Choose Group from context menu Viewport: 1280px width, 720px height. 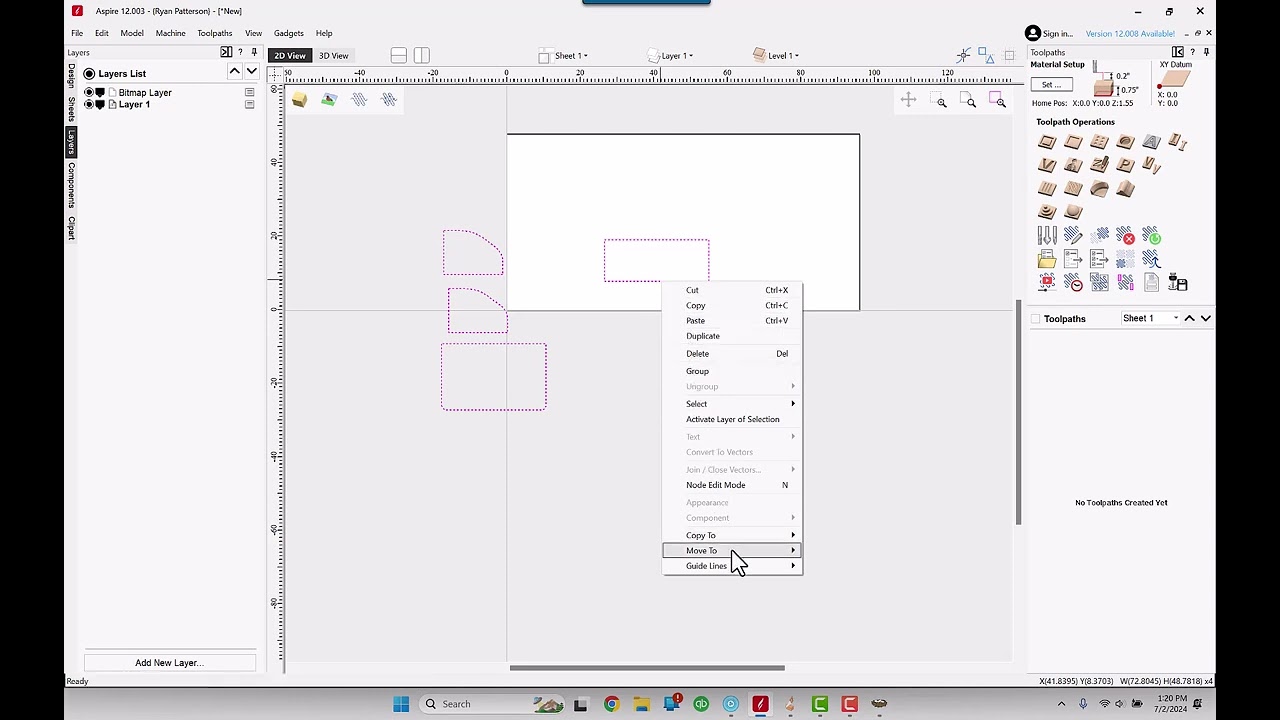click(x=697, y=371)
